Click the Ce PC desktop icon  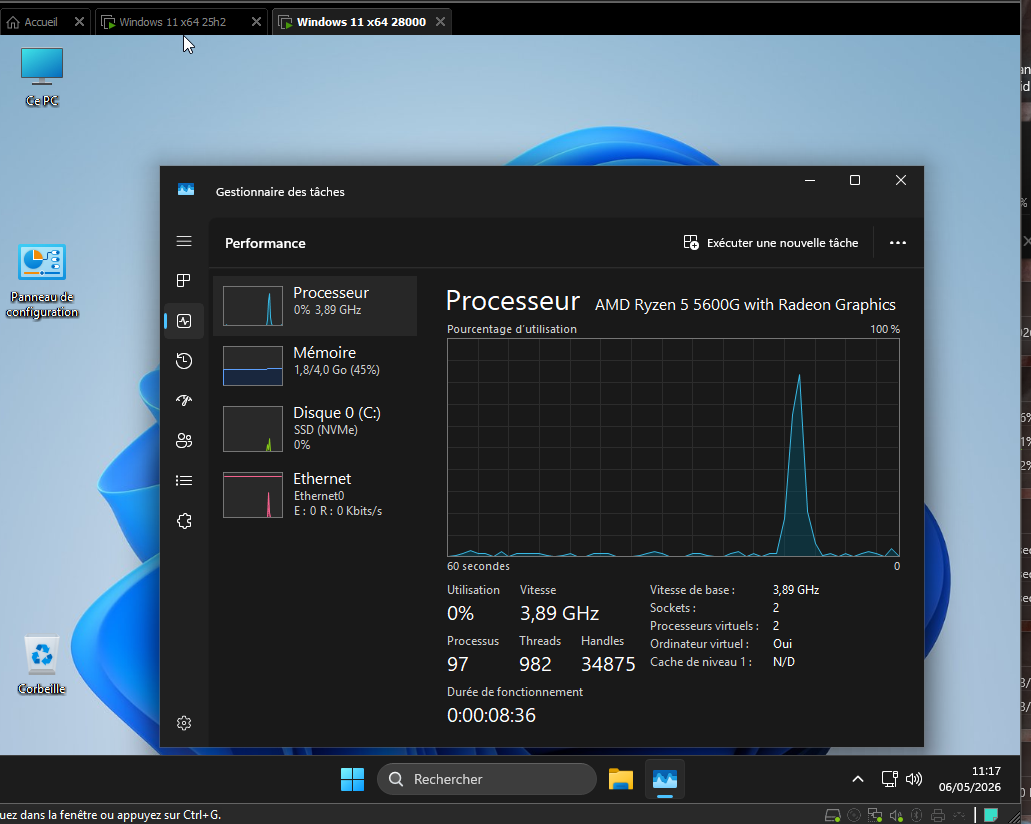point(41,77)
